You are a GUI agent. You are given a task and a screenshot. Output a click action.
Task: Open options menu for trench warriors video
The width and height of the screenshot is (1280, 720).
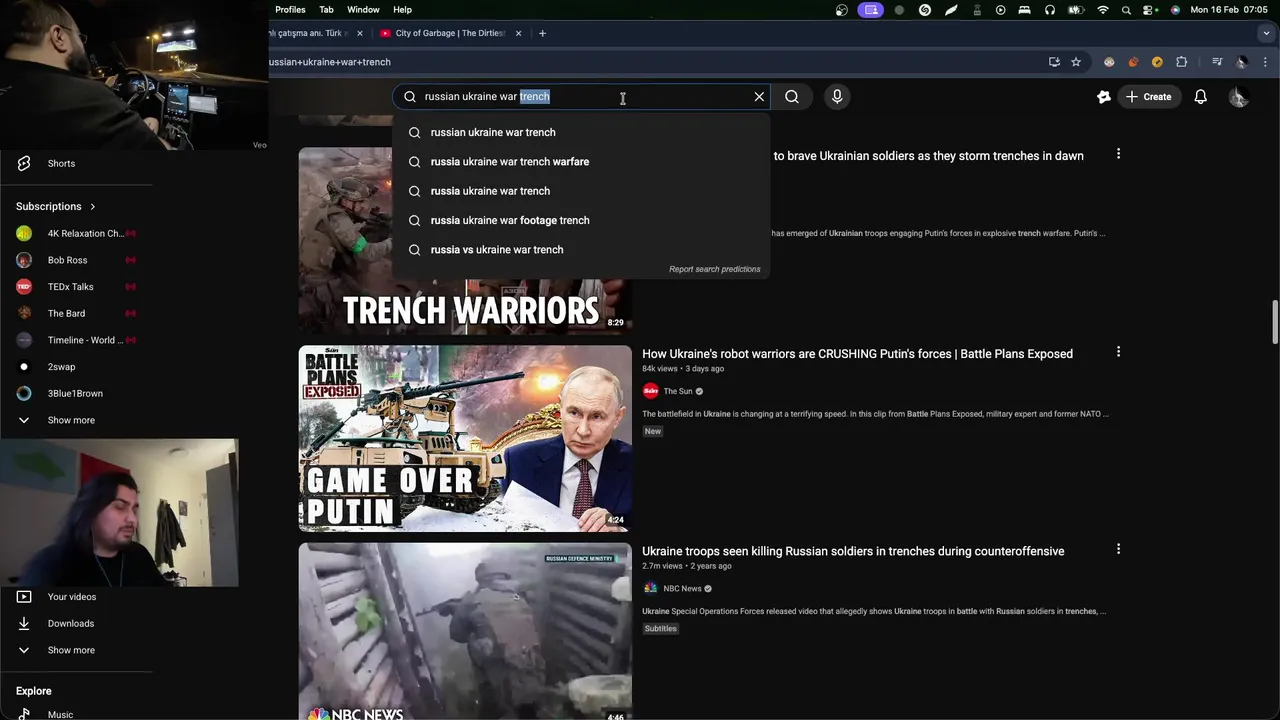(x=1118, y=154)
